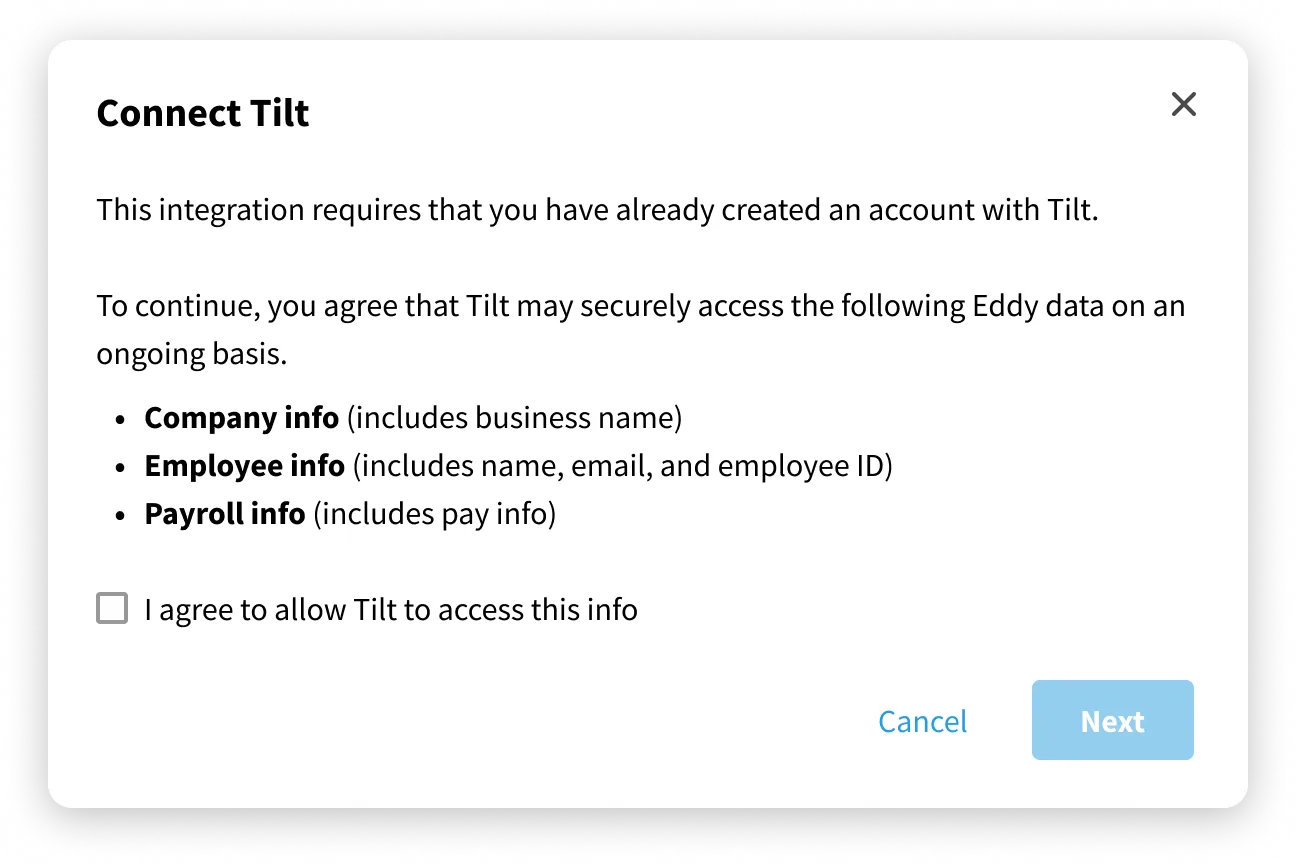Click the bullet dot before Payroll info
Image resolution: width=1296 pixels, height=864 pixels.
(x=121, y=516)
